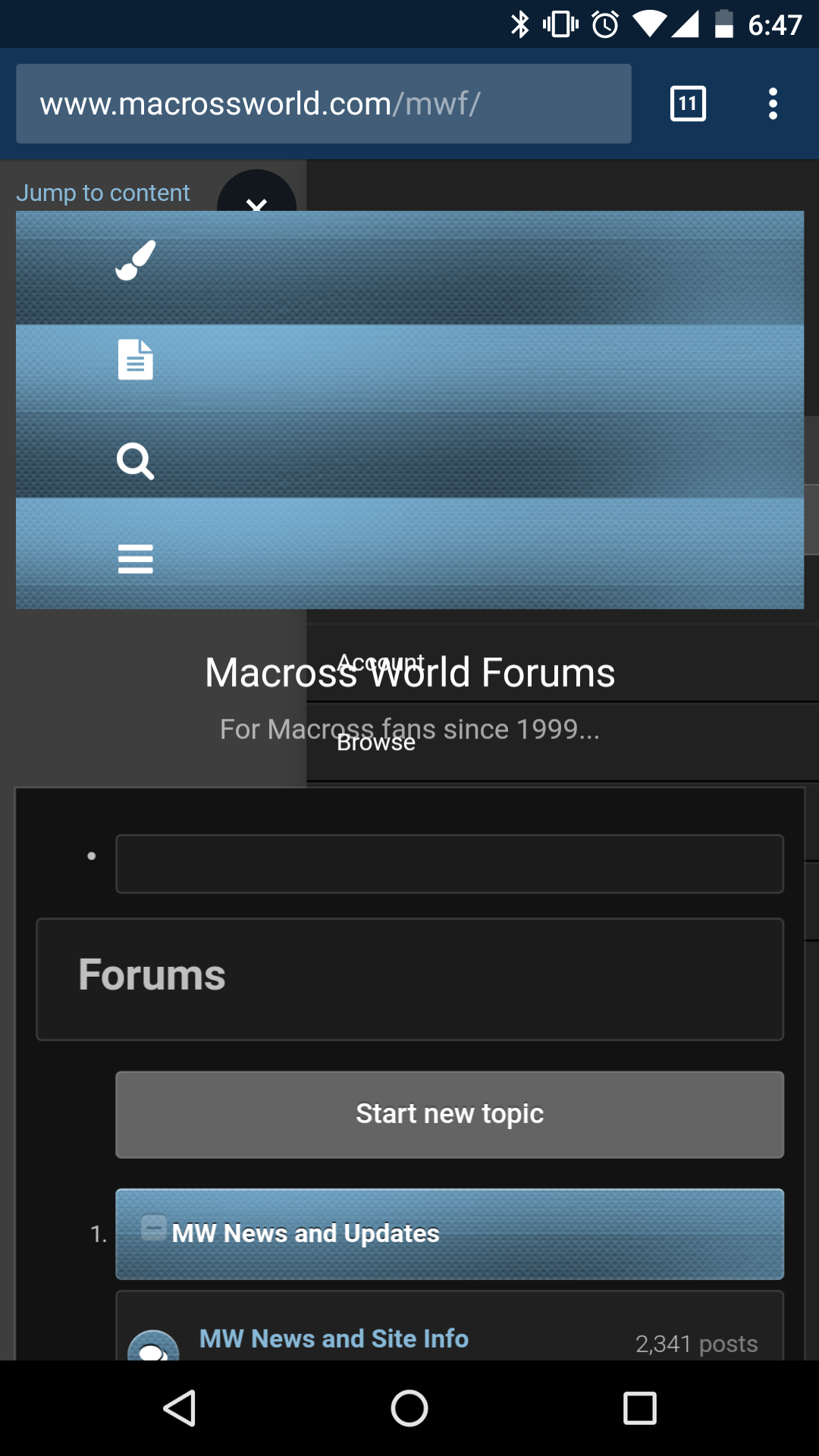Open MW News and Updates heading

click(306, 1233)
